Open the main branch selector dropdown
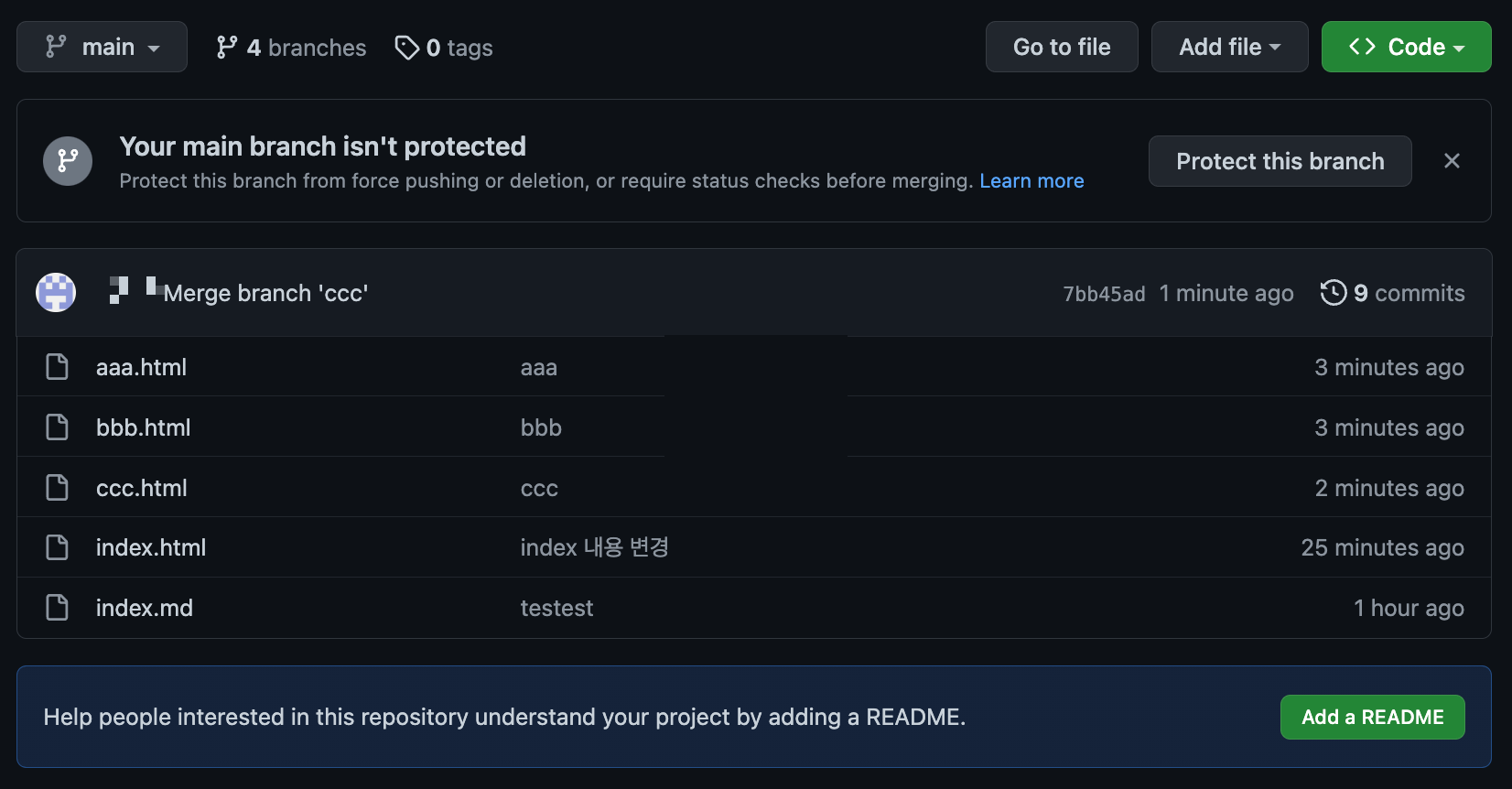Image resolution: width=1512 pixels, height=789 pixels. pos(102,47)
